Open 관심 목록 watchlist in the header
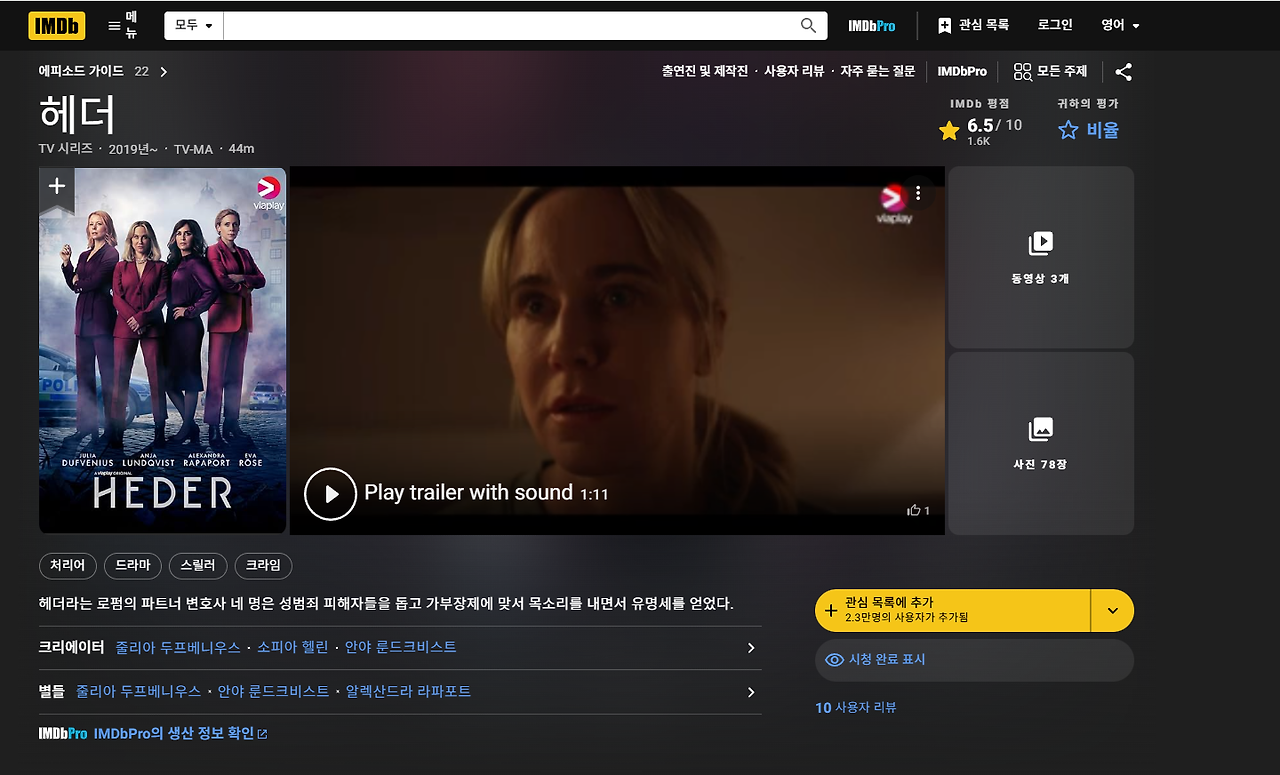 click(x=973, y=25)
